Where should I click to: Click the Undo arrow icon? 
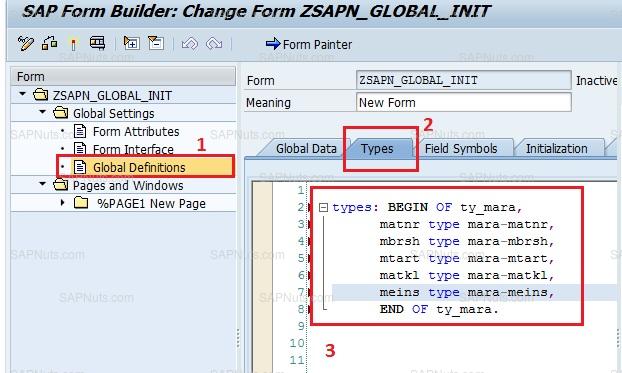(190, 43)
